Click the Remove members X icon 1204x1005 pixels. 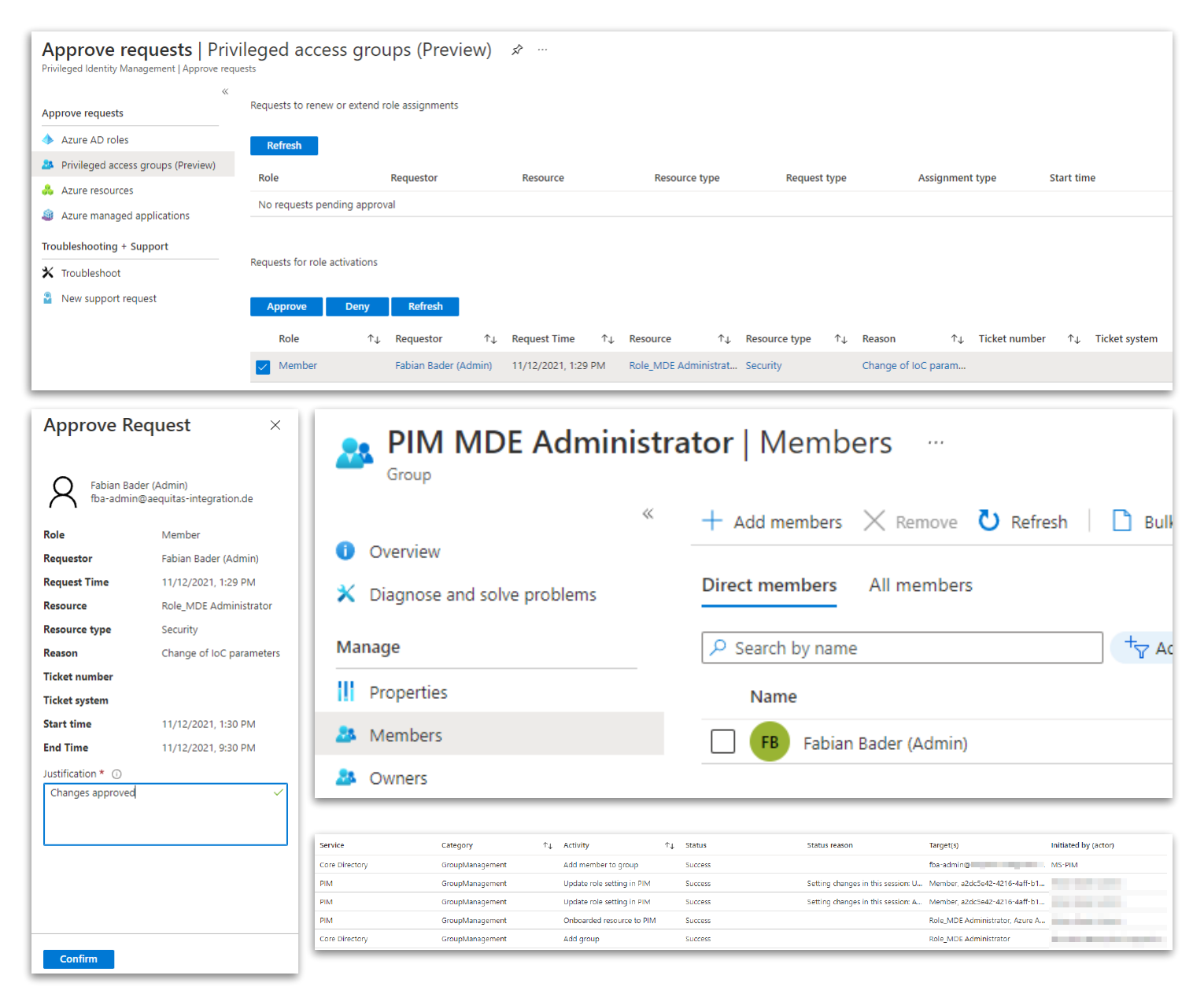pos(874,521)
